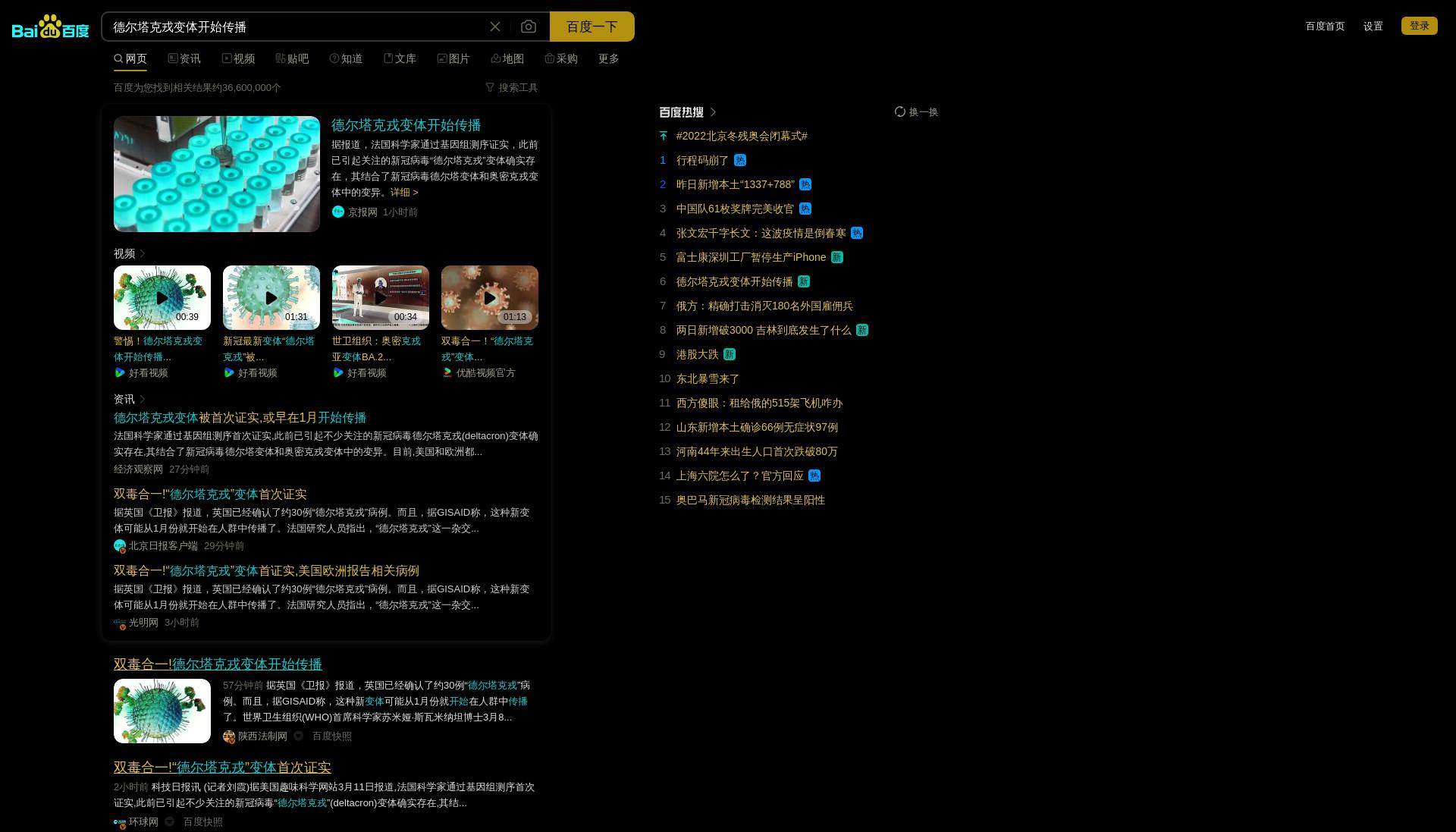Image resolution: width=1456 pixels, height=832 pixels.
Task: Open hot search 张文宏千字长文
Action: click(761, 233)
